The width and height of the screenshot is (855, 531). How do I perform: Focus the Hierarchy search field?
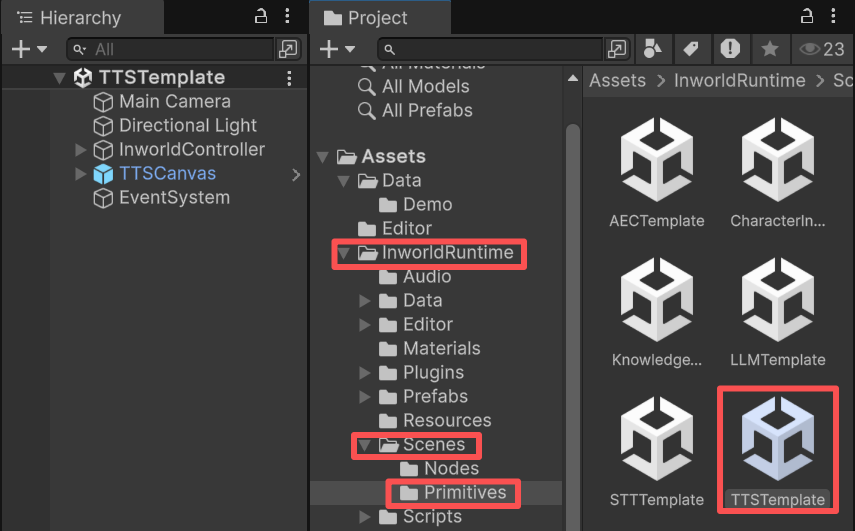(x=170, y=50)
